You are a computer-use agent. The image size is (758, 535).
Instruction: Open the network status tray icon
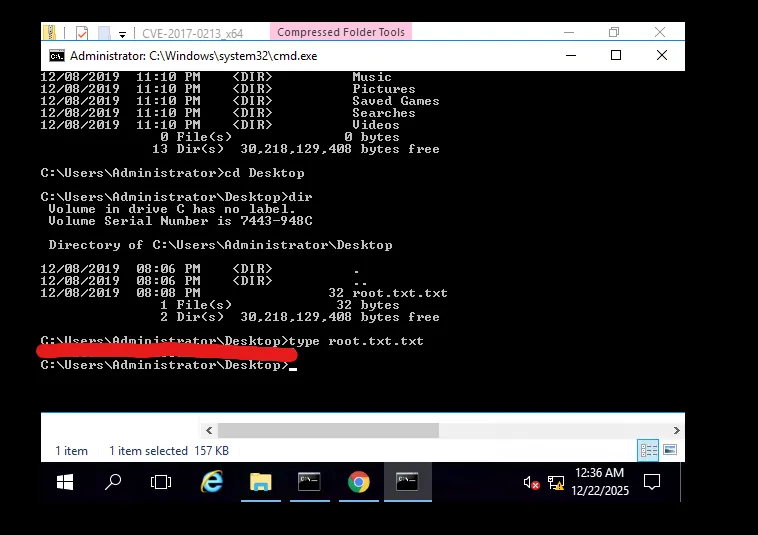[x=555, y=483]
